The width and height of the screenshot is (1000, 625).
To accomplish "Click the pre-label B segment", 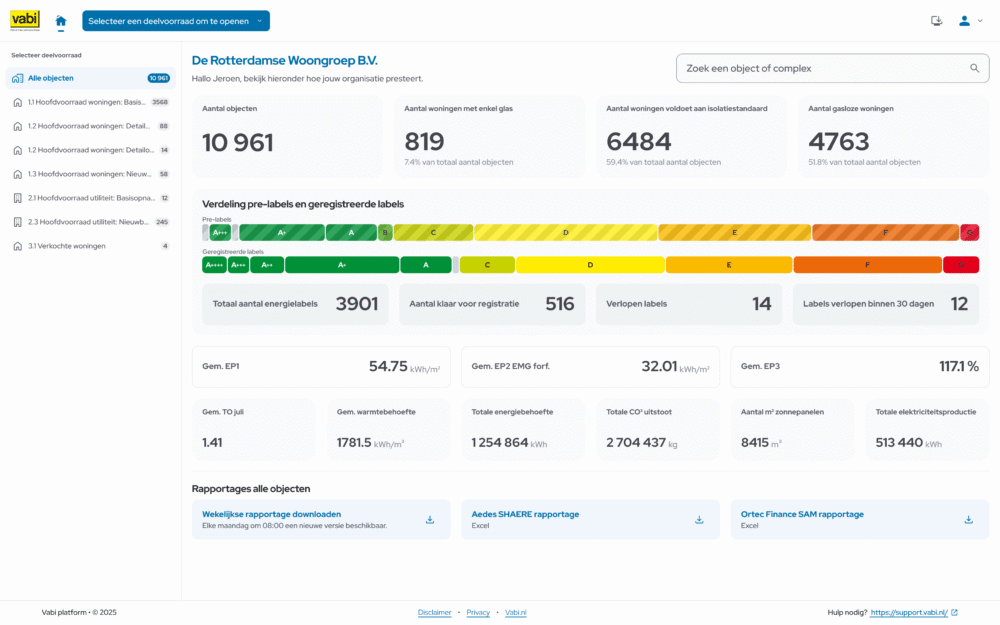I will coord(385,233).
